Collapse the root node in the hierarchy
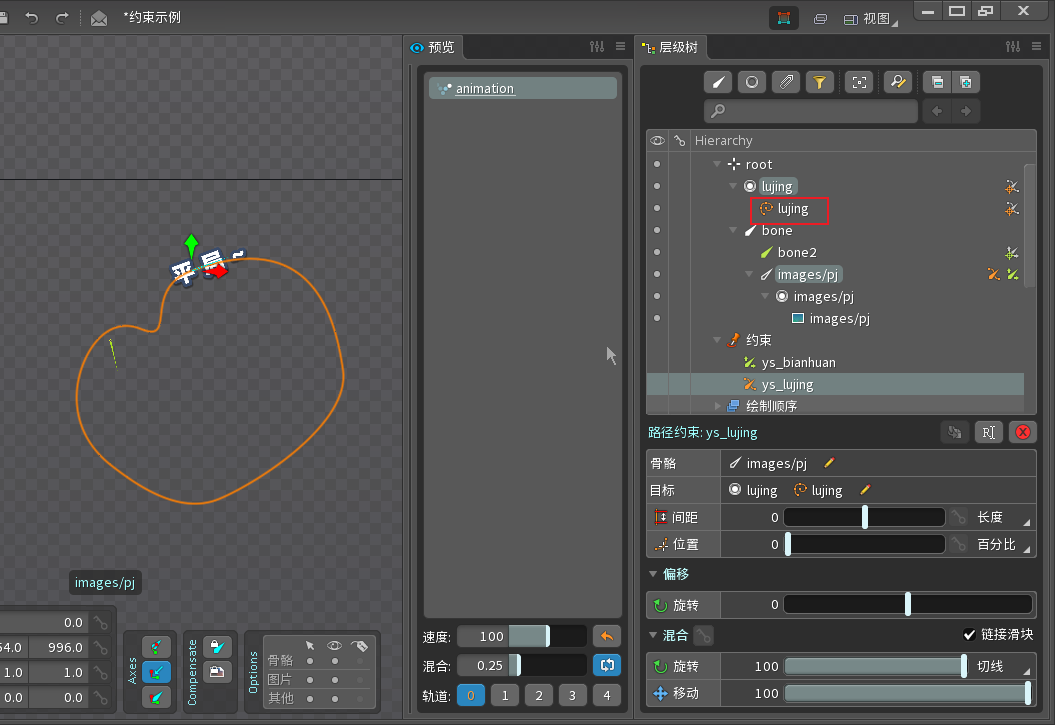1055x725 pixels. (717, 163)
